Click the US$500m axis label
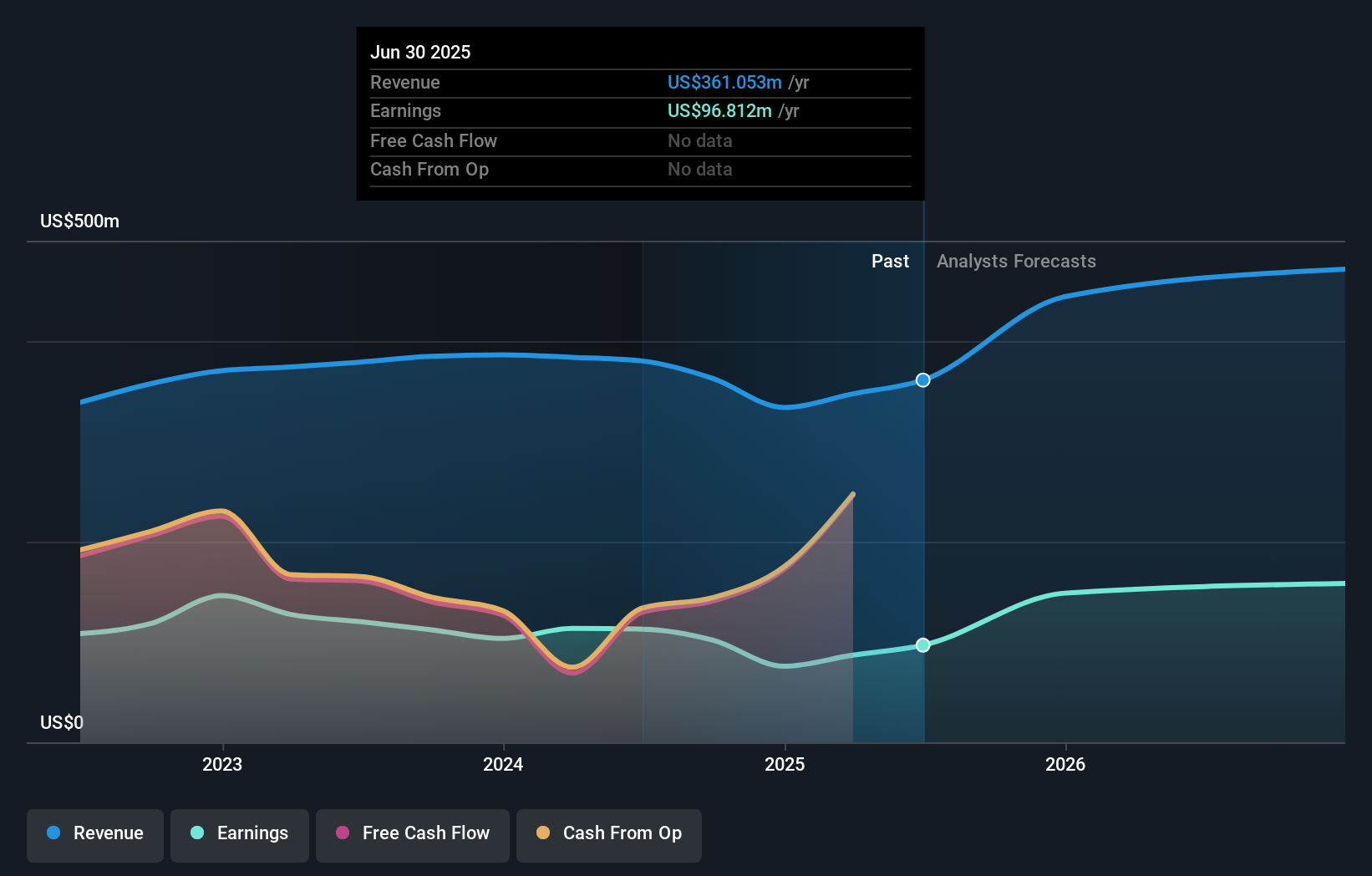This screenshot has width=1372, height=876. pos(80,222)
